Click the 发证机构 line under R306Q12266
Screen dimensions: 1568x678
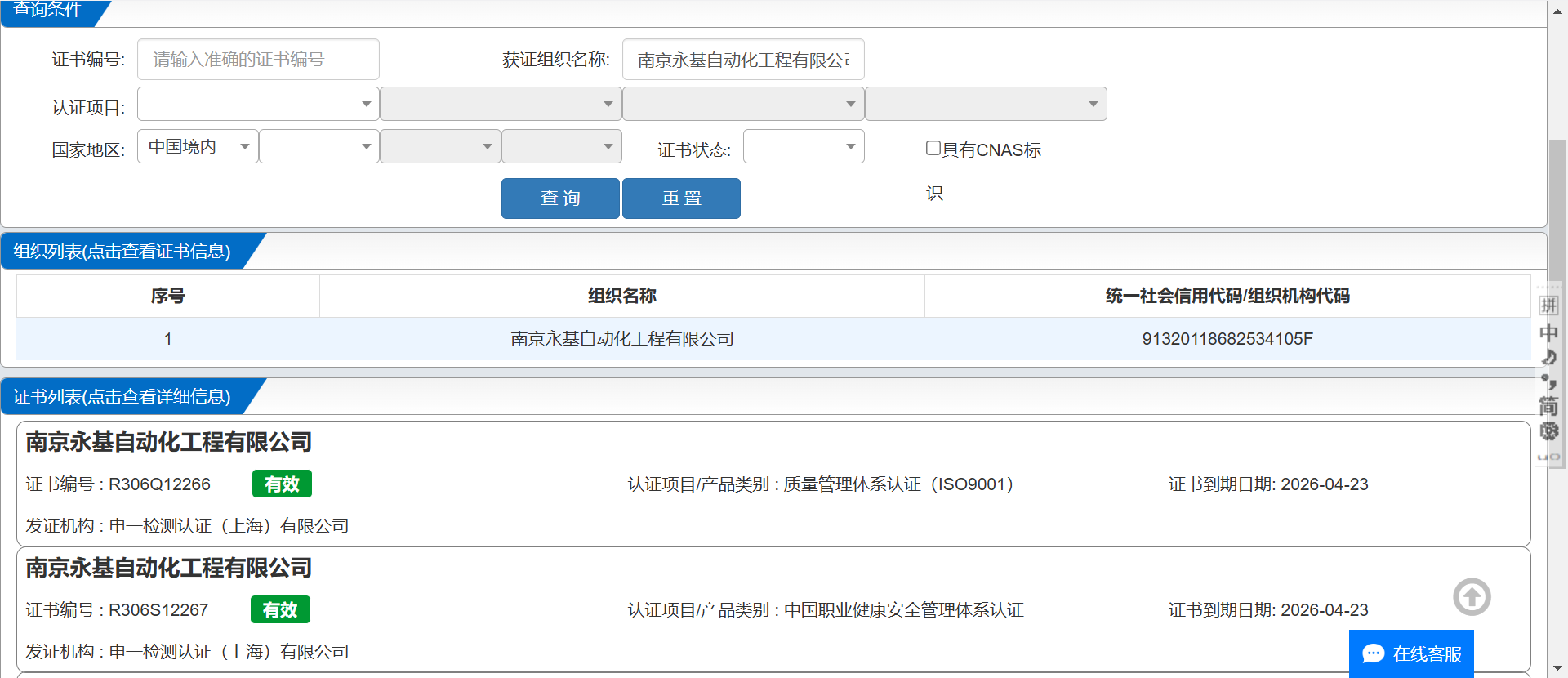(x=188, y=526)
